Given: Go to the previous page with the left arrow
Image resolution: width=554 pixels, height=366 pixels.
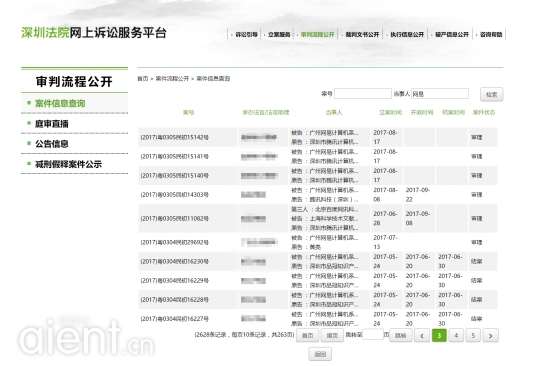Looking at the screenshot, I should pos(422,336).
